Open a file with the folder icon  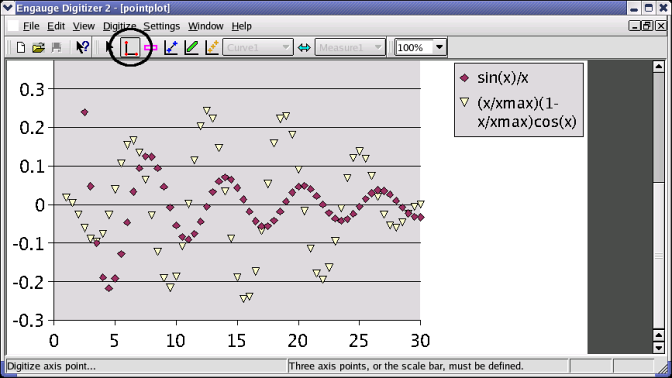pyautogui.click(x=38, y=48)
